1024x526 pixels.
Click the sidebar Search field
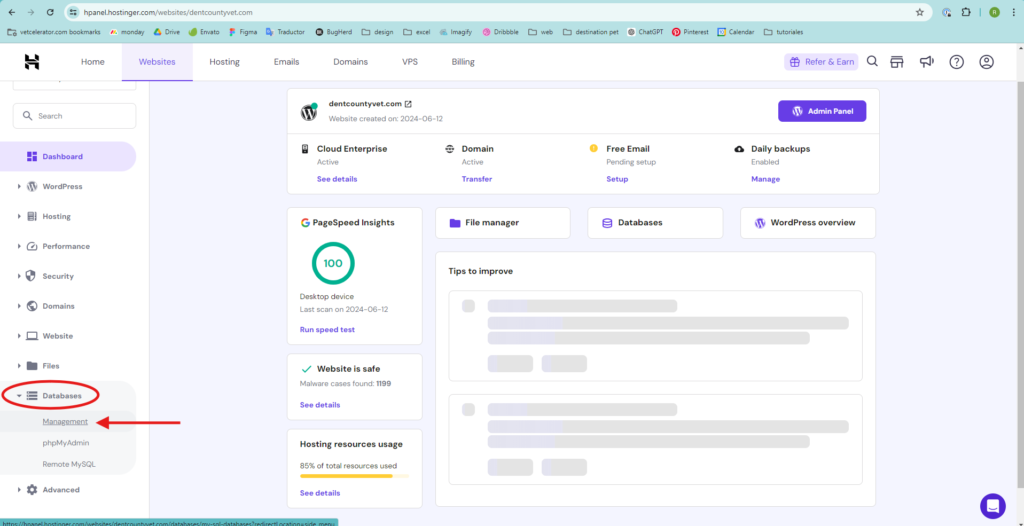pos(75,116)
